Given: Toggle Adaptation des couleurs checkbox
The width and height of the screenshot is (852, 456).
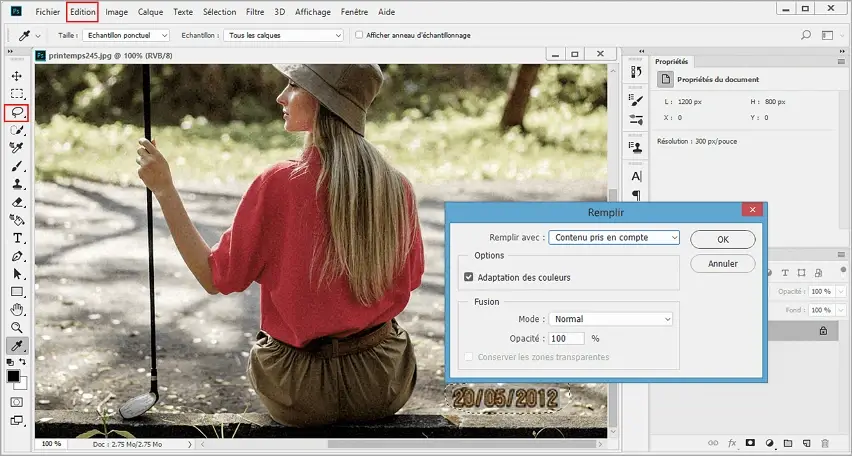Looking at the screenshot, I should pyautogui.click(x=468, y=277).
